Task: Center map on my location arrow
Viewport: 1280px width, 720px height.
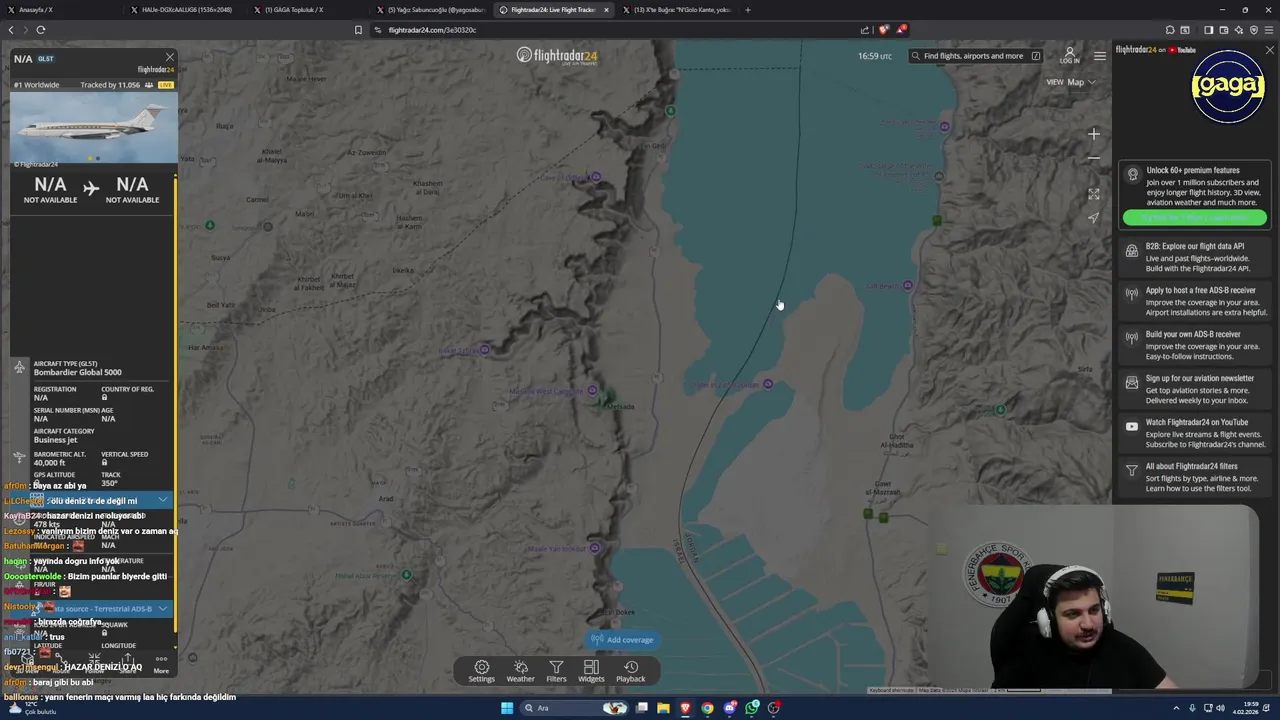Action: tap(1094, 217)
